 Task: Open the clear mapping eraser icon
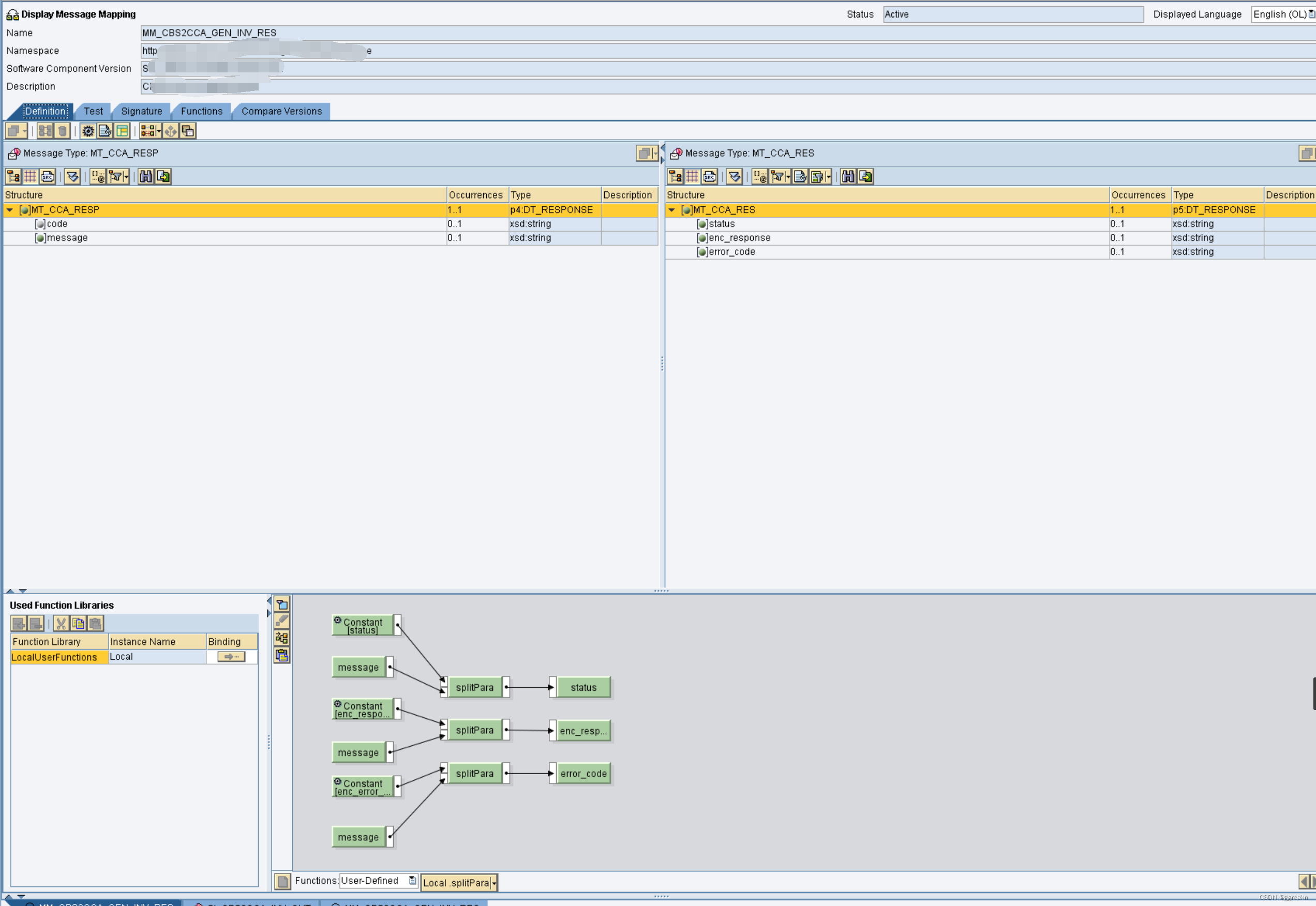pyautogui.click(x=282, y=620)
